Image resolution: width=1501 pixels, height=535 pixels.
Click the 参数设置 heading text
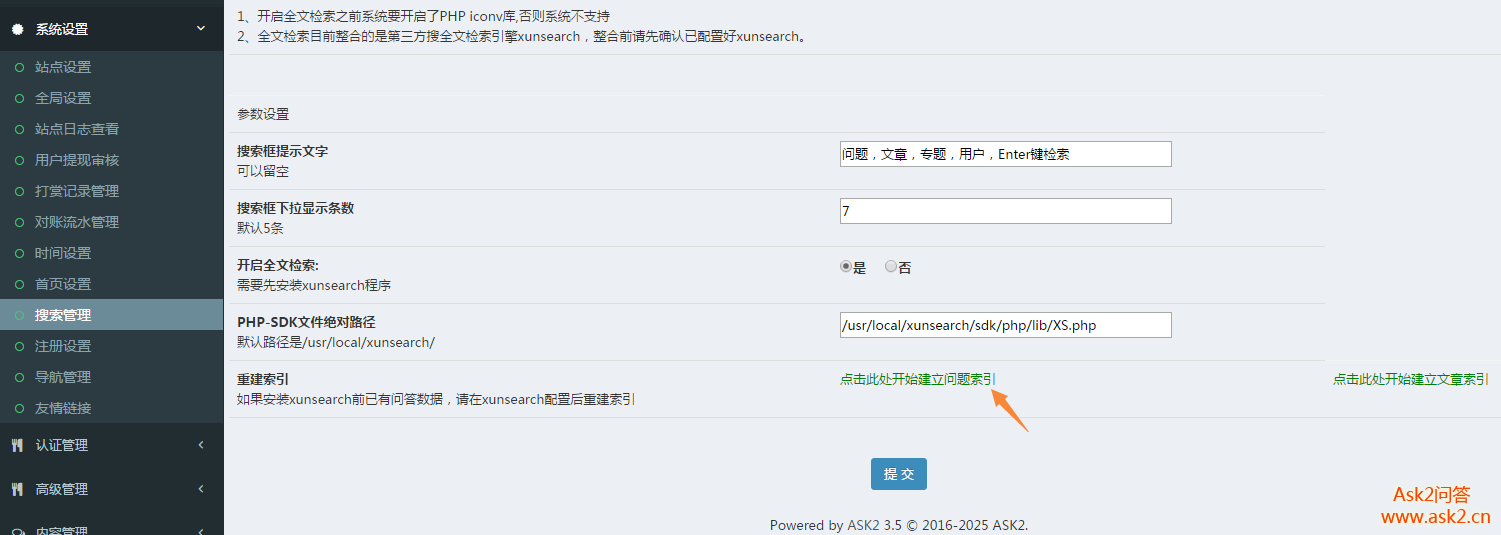[263, 114]
